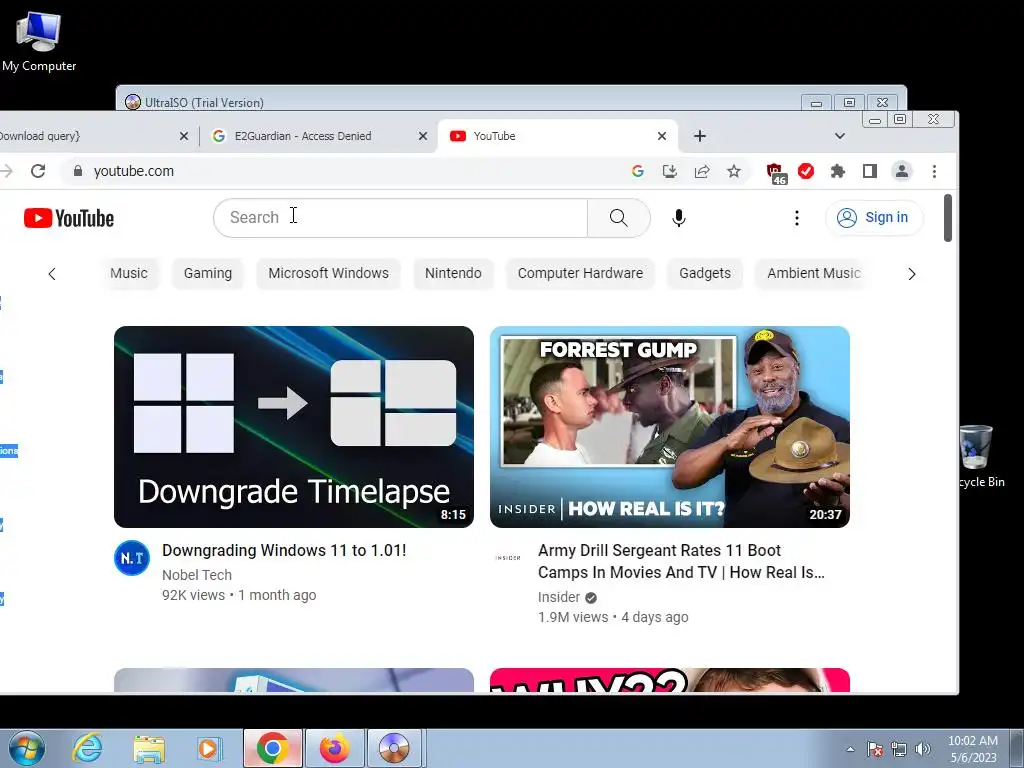
Task: Open Insider channel name link
Action: (x=559, y=597)
